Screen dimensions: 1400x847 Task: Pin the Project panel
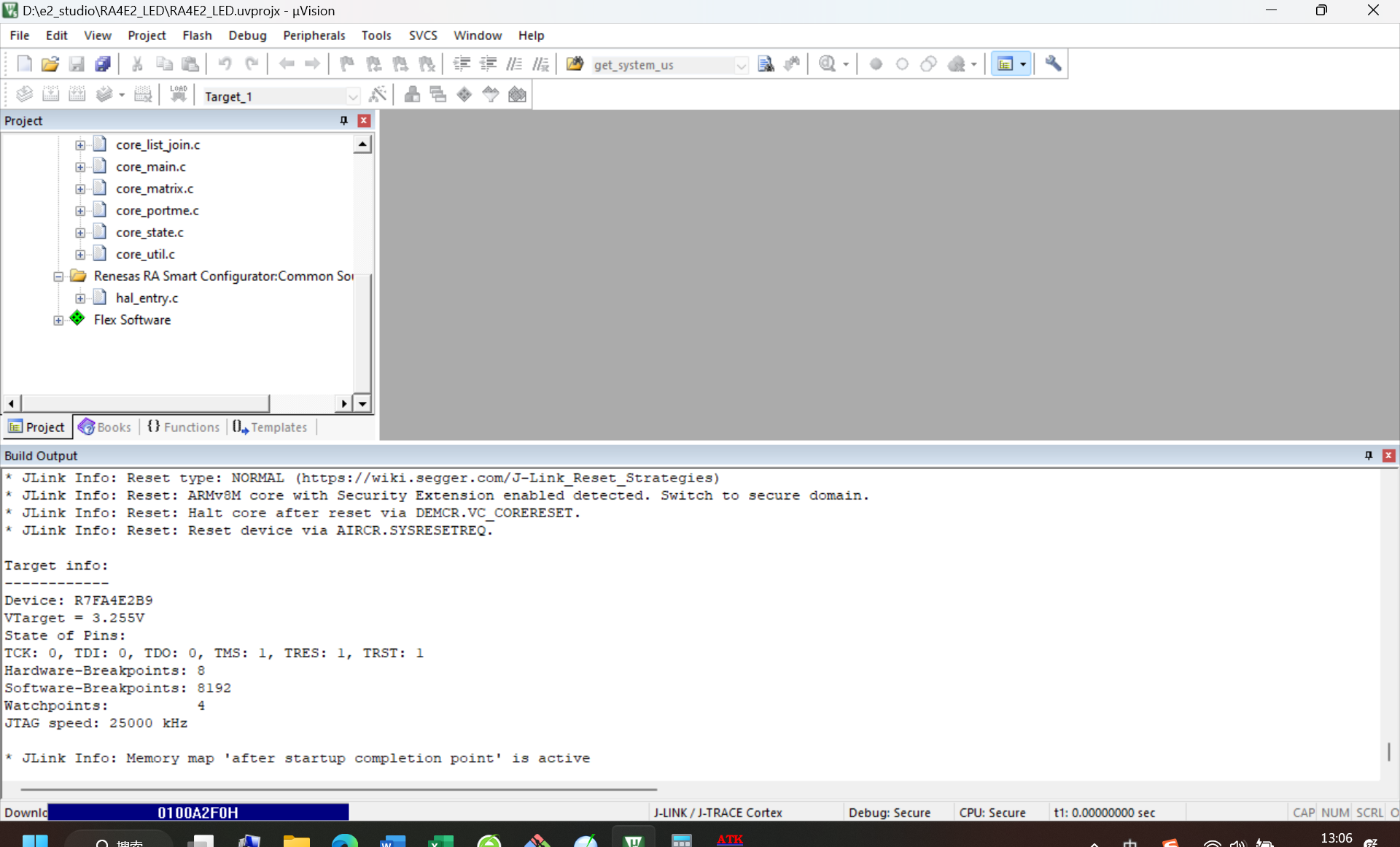click(344, 120)
